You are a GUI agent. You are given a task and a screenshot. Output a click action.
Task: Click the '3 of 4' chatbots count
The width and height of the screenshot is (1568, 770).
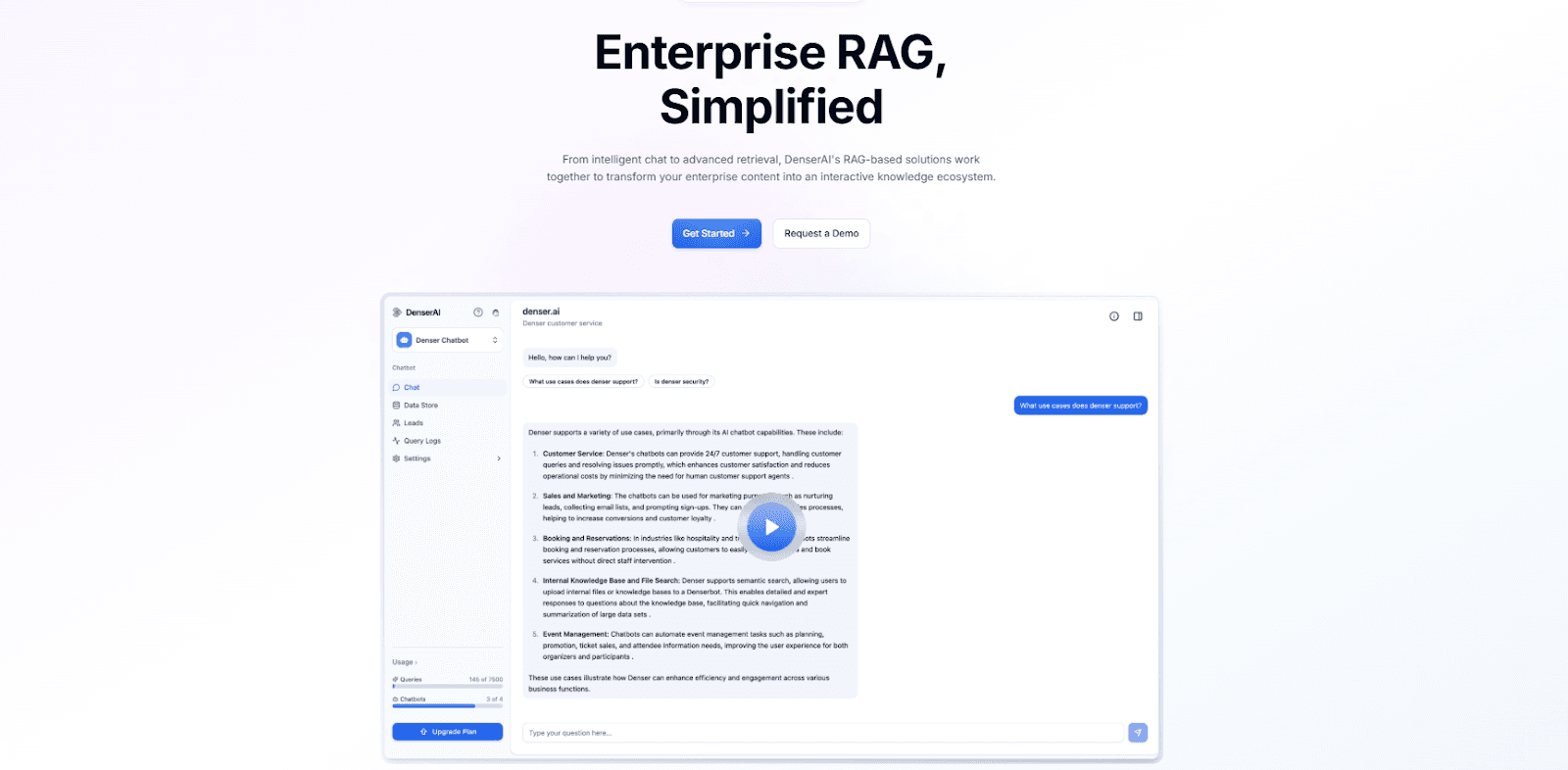494,699
